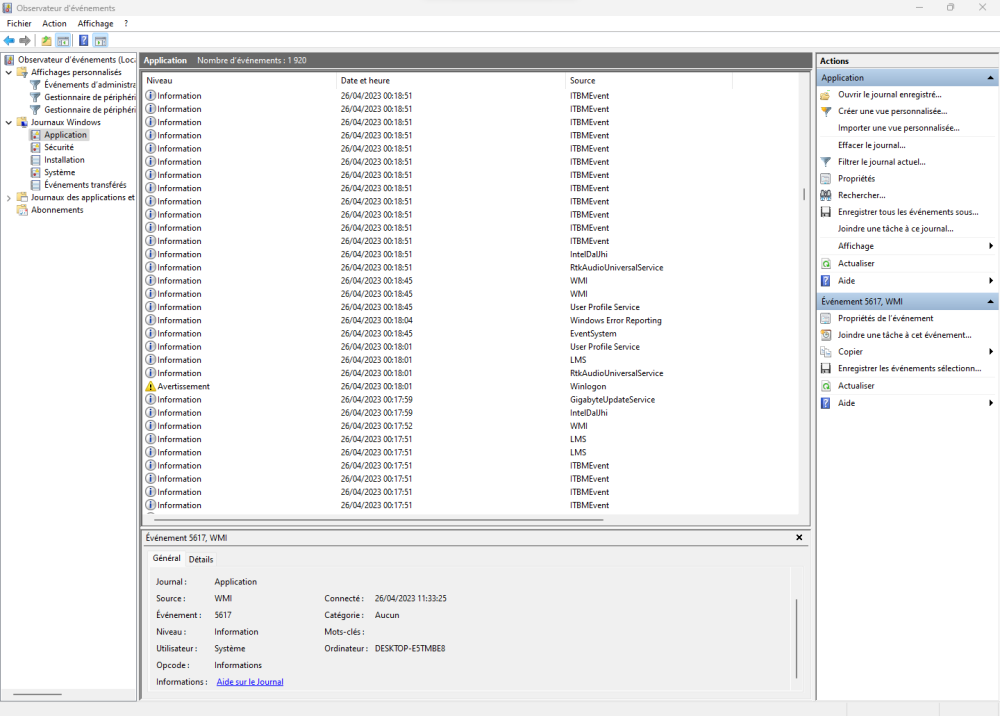The width and height of the screenshot is (1000, 716).
Task: Toggle the show/hide console tree toolbar button
Action: [63, 41]
